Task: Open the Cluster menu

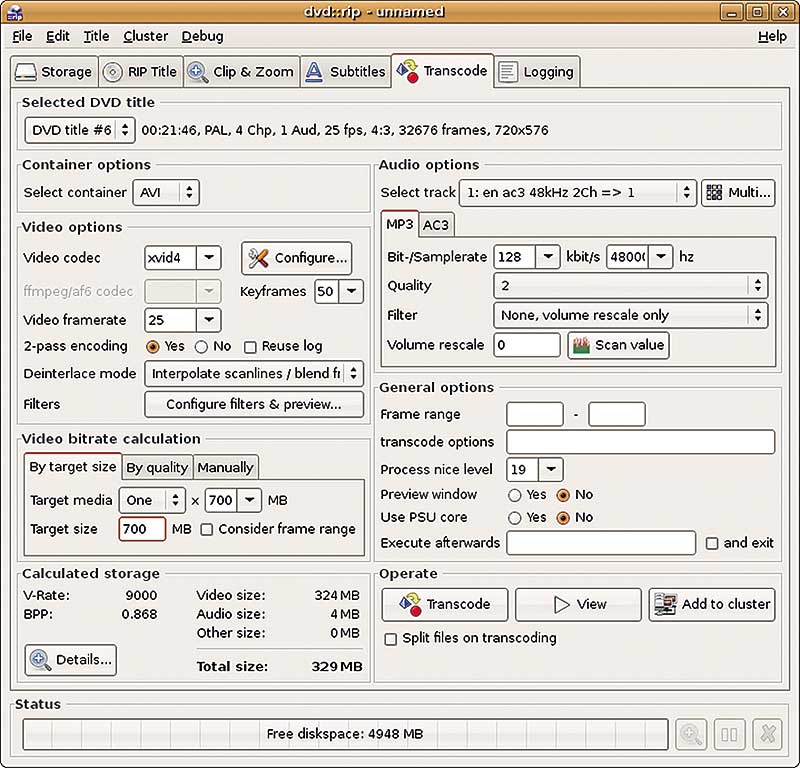Action: (145, 36)
